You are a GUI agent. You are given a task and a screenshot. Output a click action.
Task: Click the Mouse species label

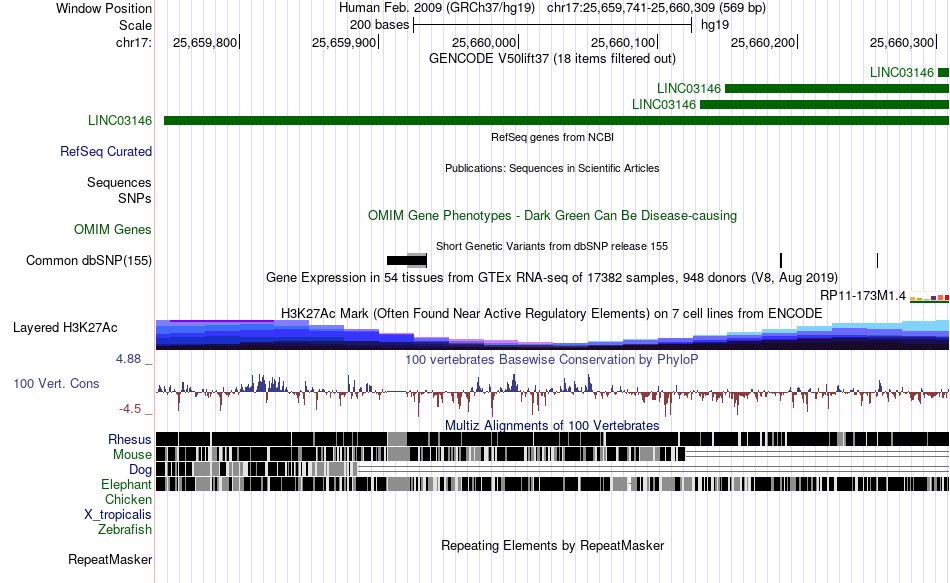pos(132,455)
